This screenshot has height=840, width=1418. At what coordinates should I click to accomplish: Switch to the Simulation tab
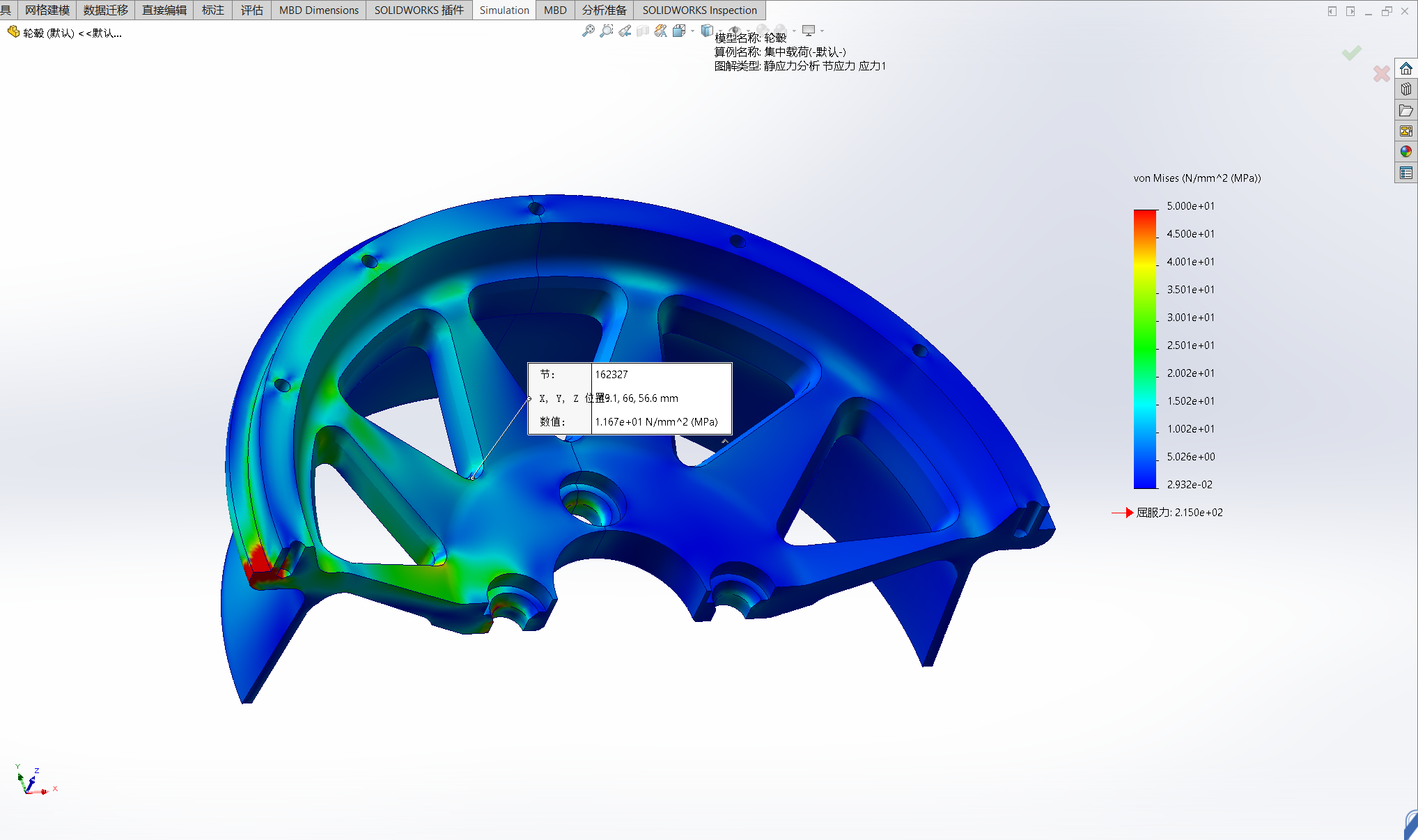click(504, 10)
